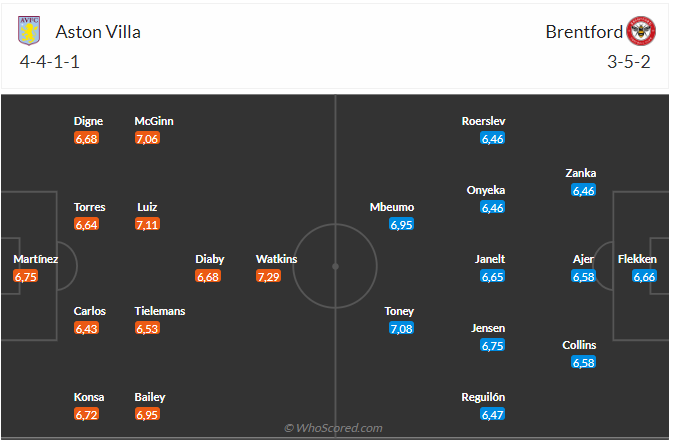Click the WhoScored.com watermark

point(334,428)
